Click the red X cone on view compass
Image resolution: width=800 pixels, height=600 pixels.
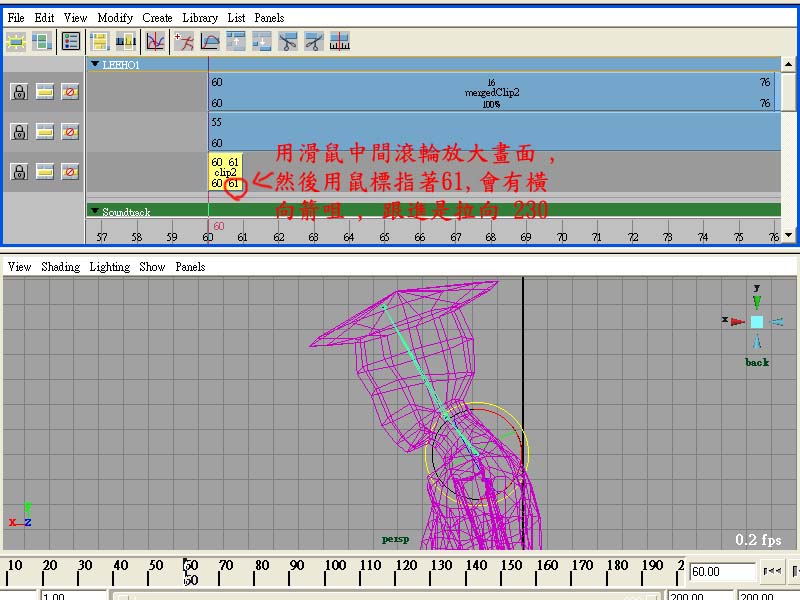click(x=737, y=321)
